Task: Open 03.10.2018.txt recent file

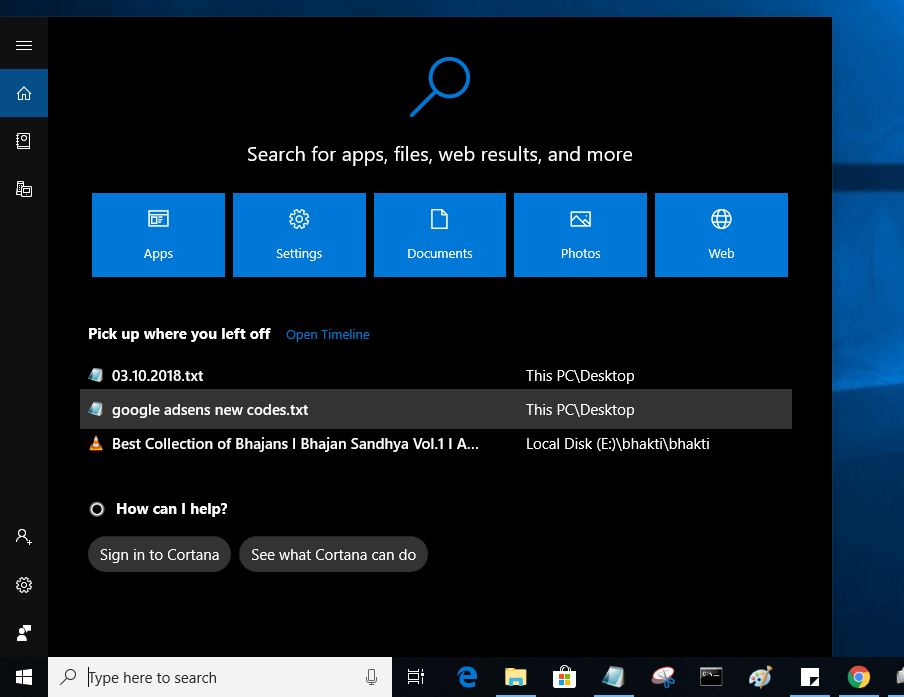Action: [436, 375]
